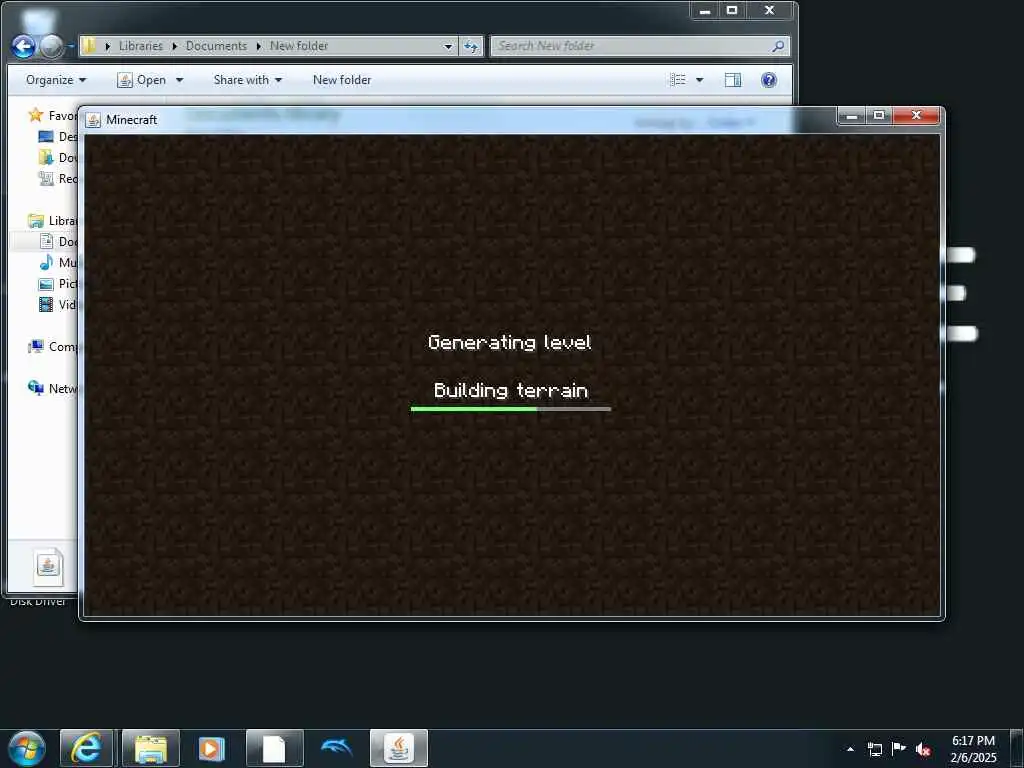Image resolution: width=1024 pixels, height=768 pixels.
Task: Switch to Java Minecraft taskbar icon
Action: click(398, 748)
